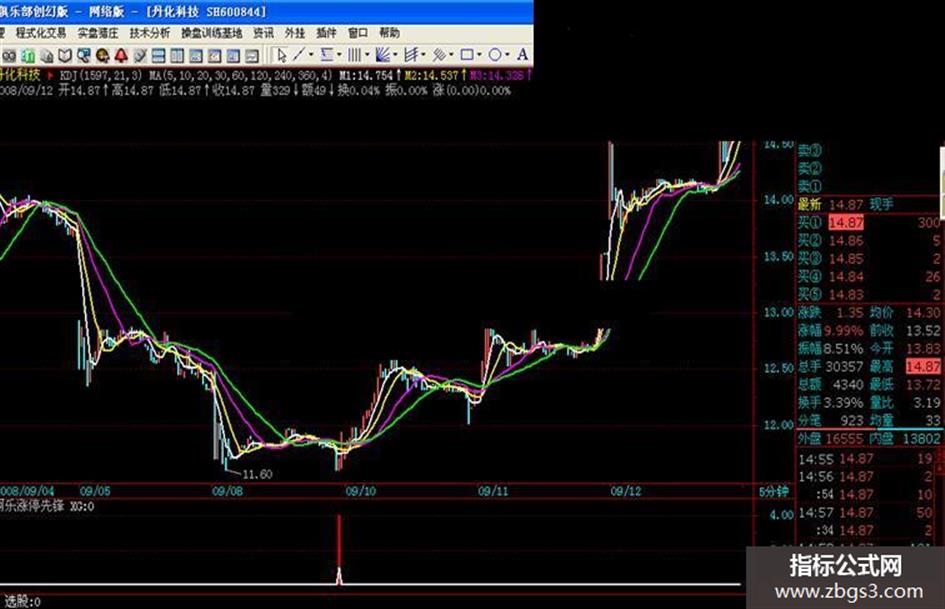945x609 pixels.
Task: Open the 窗口 menu
Action: (x=357, y=33)
